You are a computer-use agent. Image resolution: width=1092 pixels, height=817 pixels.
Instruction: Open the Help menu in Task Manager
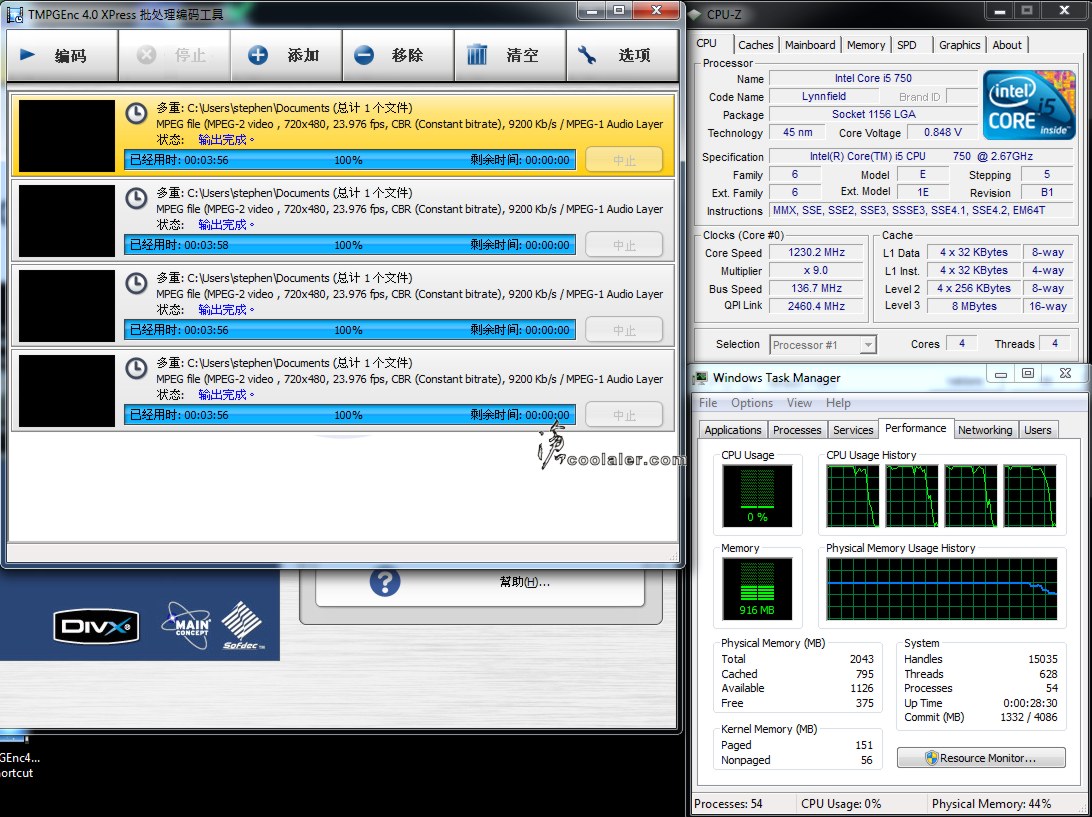[838, 403]
